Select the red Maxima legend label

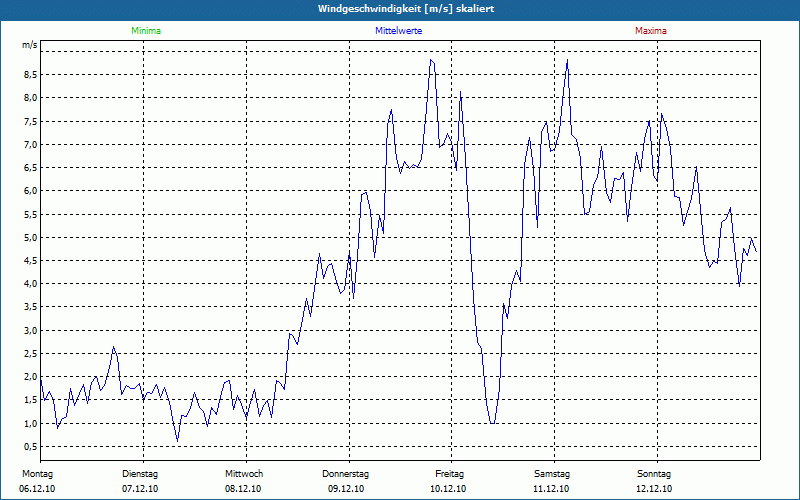coord(651,31)
